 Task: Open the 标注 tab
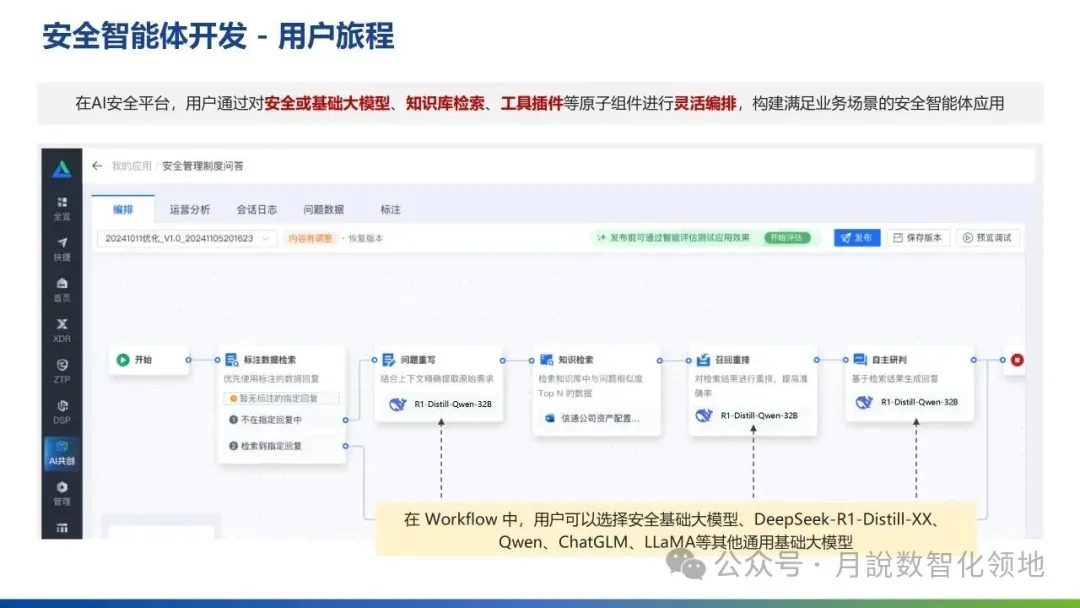tap(390, 209)
